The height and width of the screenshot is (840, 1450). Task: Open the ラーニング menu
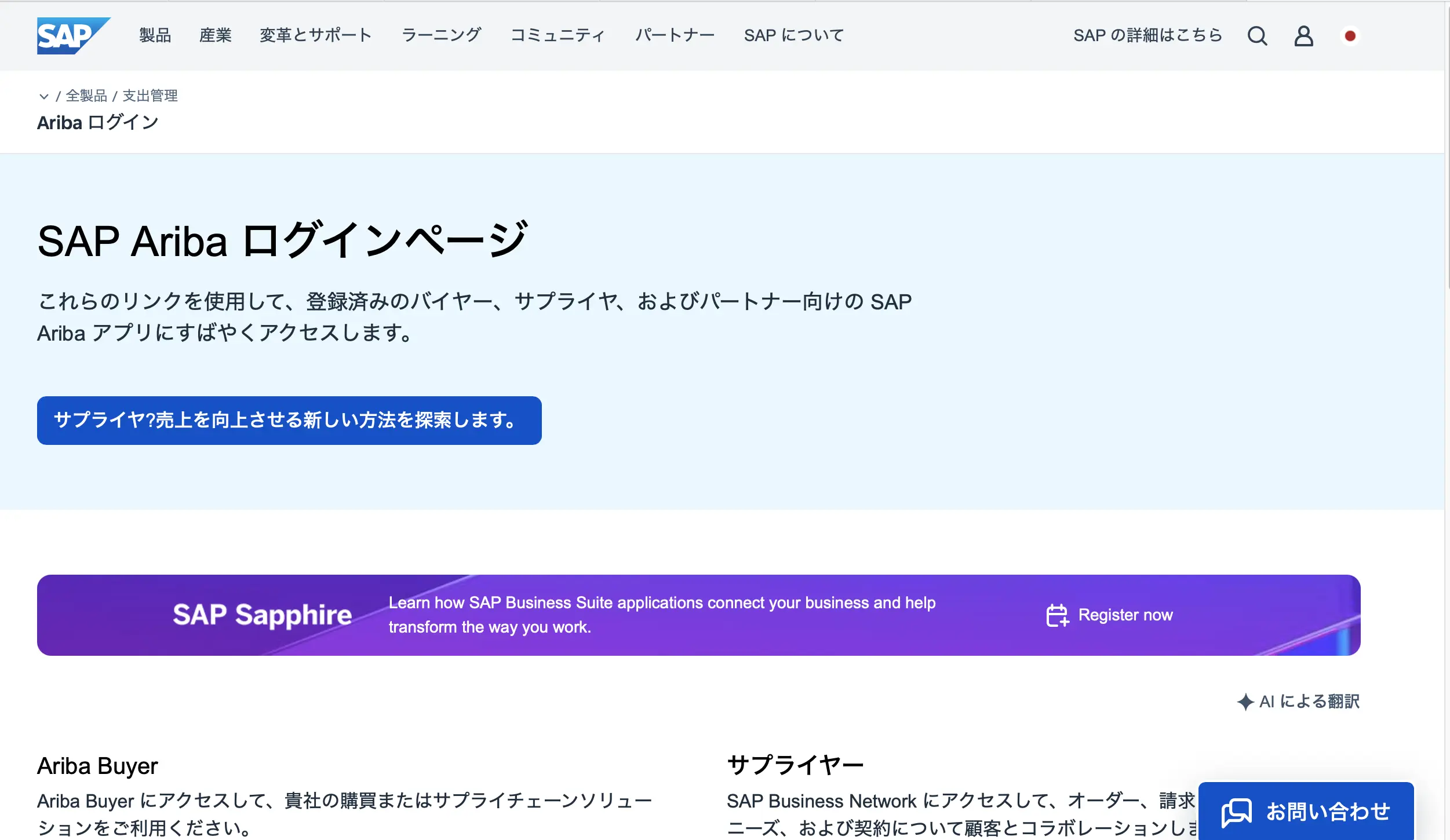coord(441,35)
